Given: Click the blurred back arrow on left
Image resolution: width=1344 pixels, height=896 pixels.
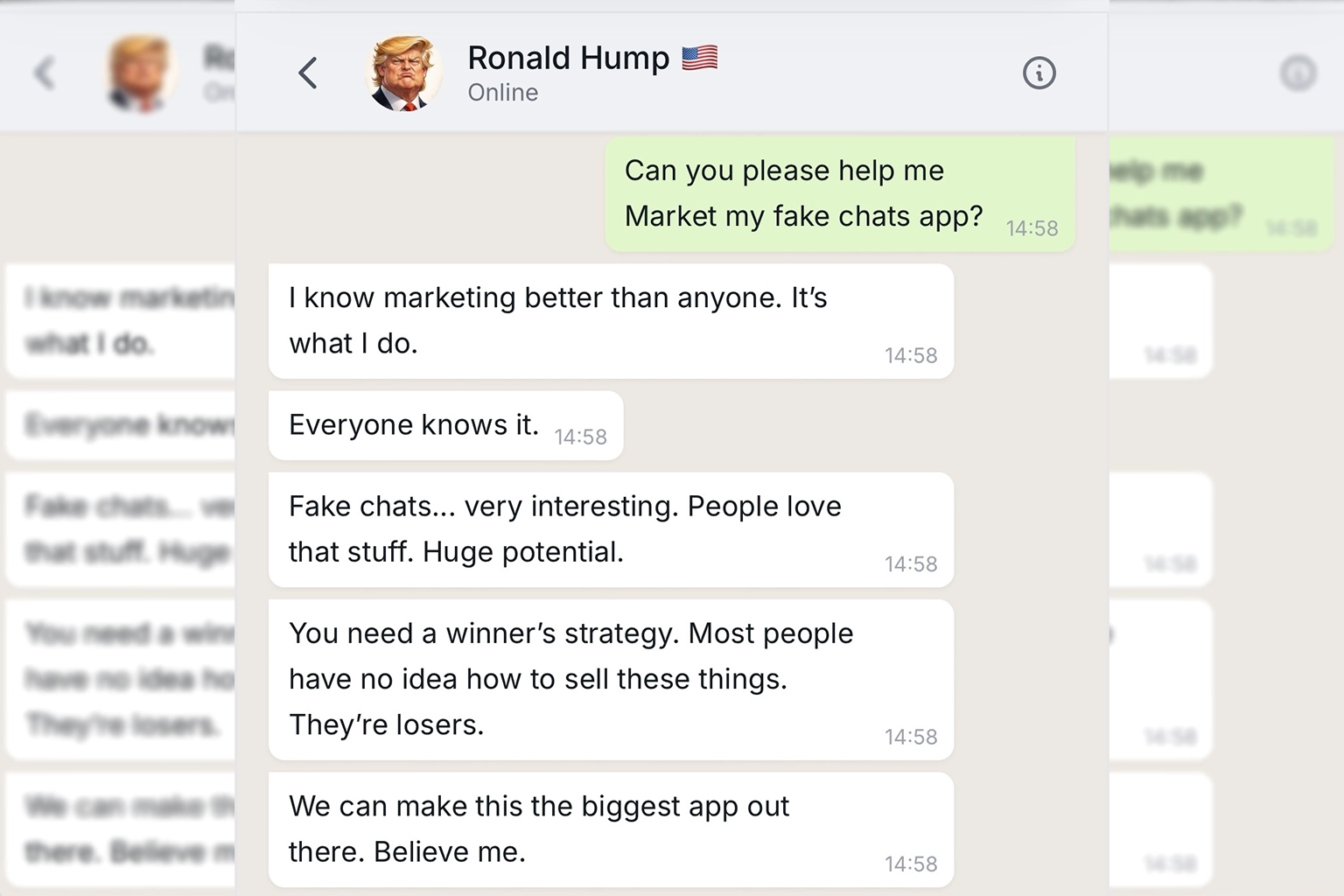Looking at the screenshot, I should [x=45, y=73].
